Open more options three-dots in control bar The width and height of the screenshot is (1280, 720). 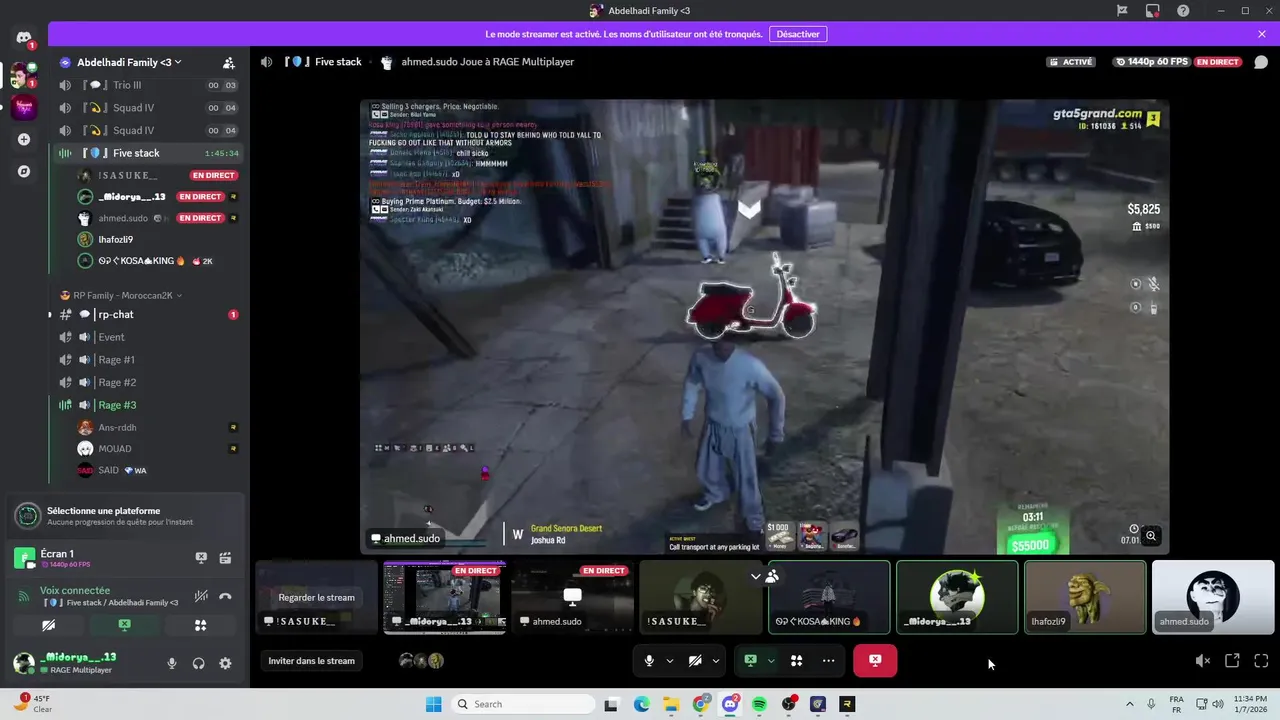click(828, 661)
